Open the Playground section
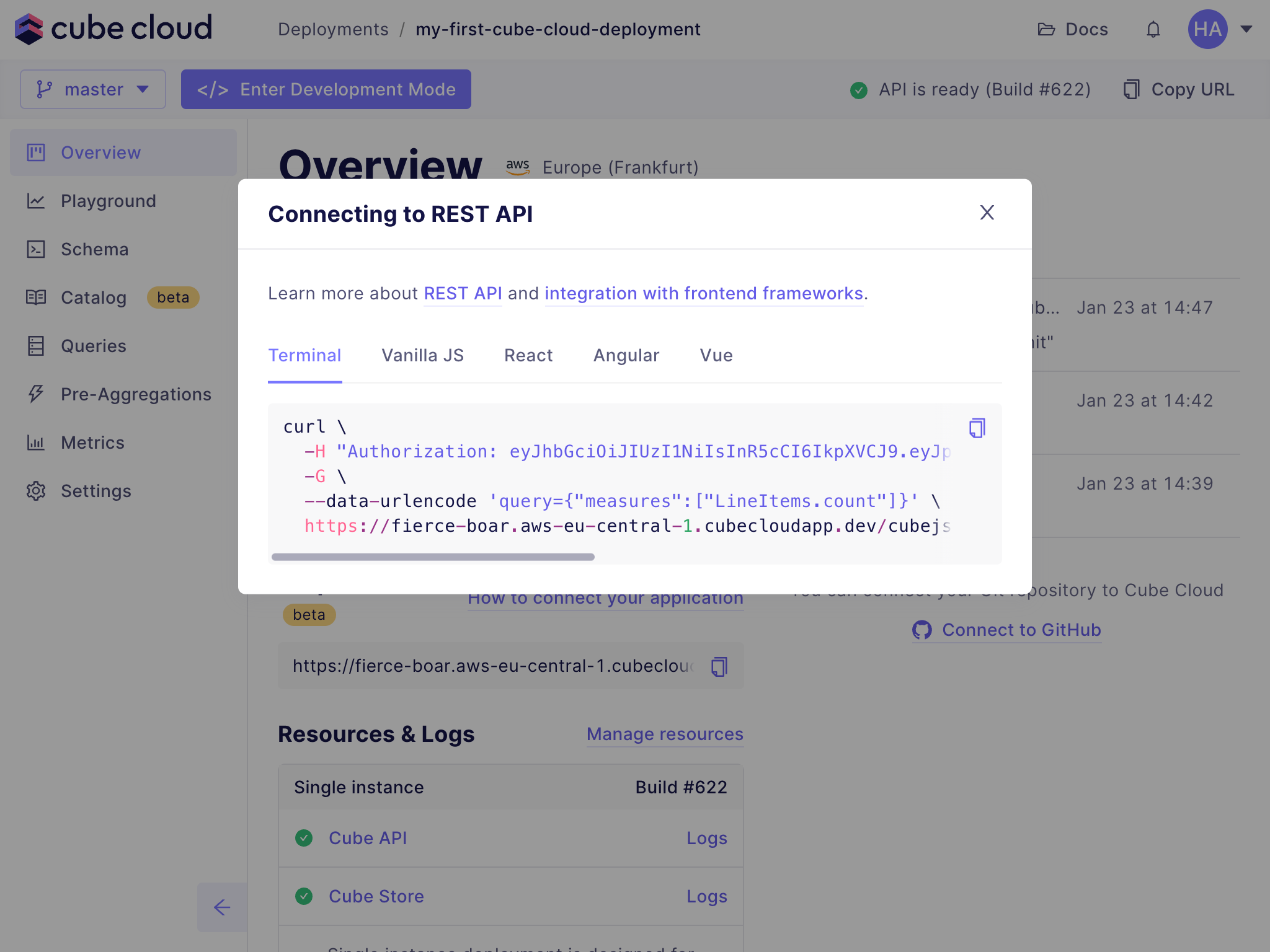The width and height of the screenshot is (1270, 952). click(108, 201)
